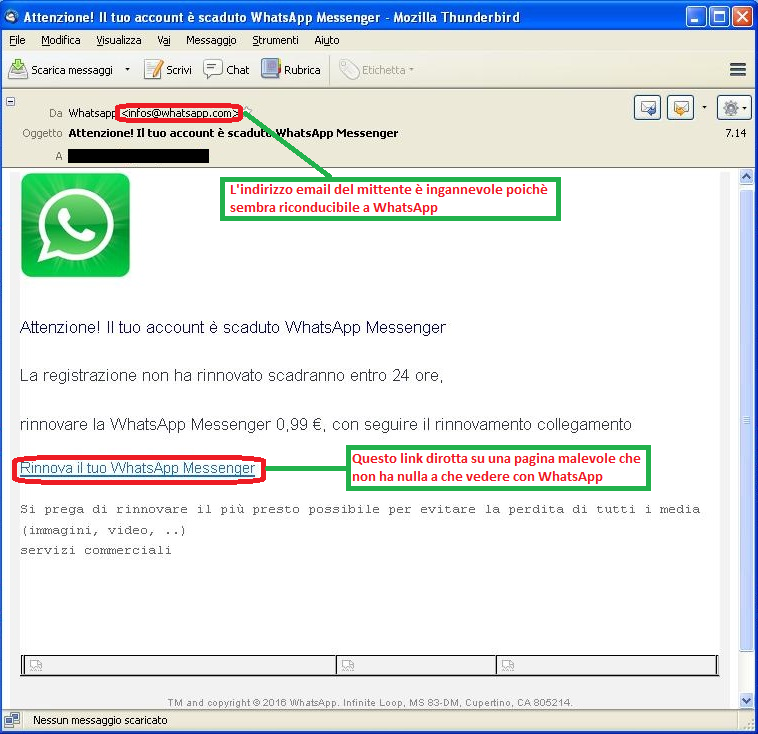The image size is (758, 734).
Task: Click the 'Nessun messaggio scaricato' status text
Action: (x=100, y=720)
